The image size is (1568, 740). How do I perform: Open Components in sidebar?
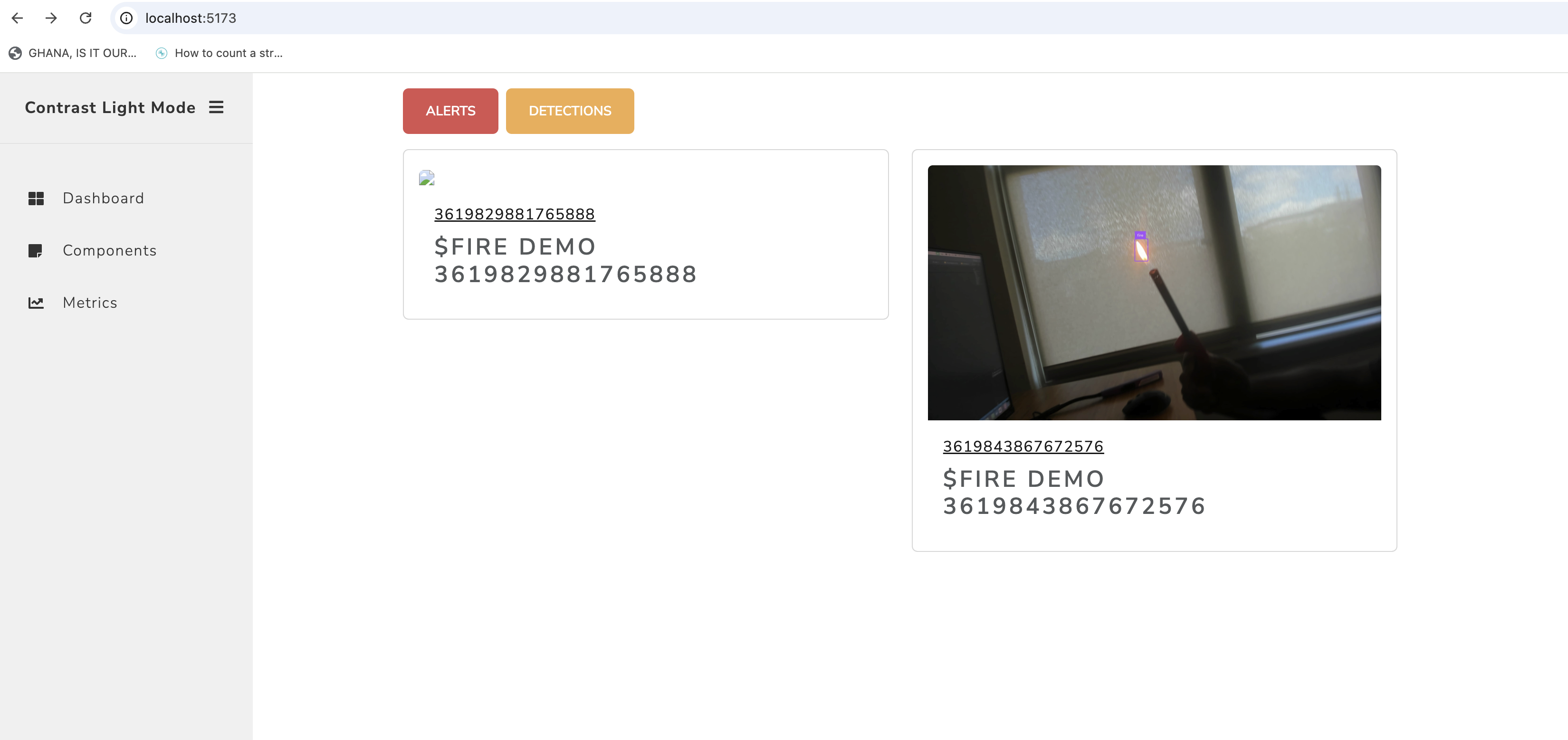[x=110, y=251]
